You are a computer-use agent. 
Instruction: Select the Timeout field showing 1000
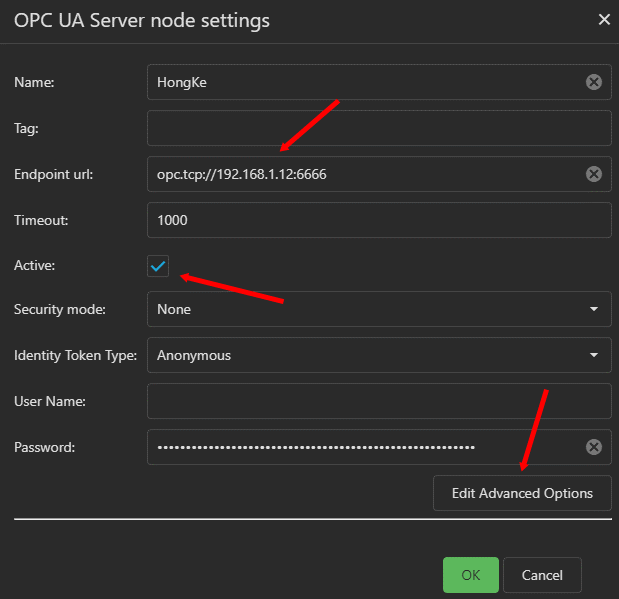[x=378, y=219]
